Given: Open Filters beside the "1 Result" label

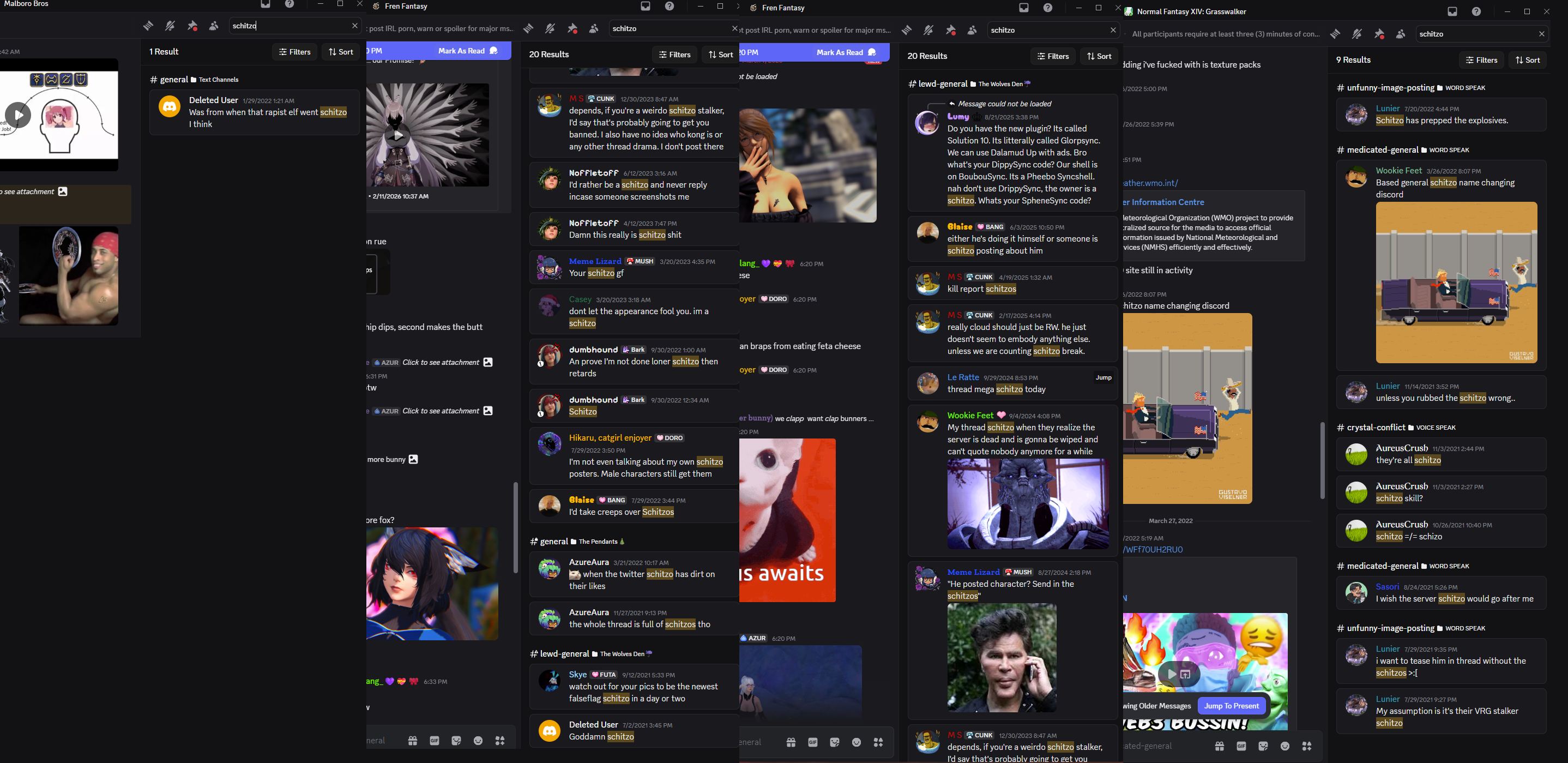Looking at the screenshot, I should click(x=294, y=52).
